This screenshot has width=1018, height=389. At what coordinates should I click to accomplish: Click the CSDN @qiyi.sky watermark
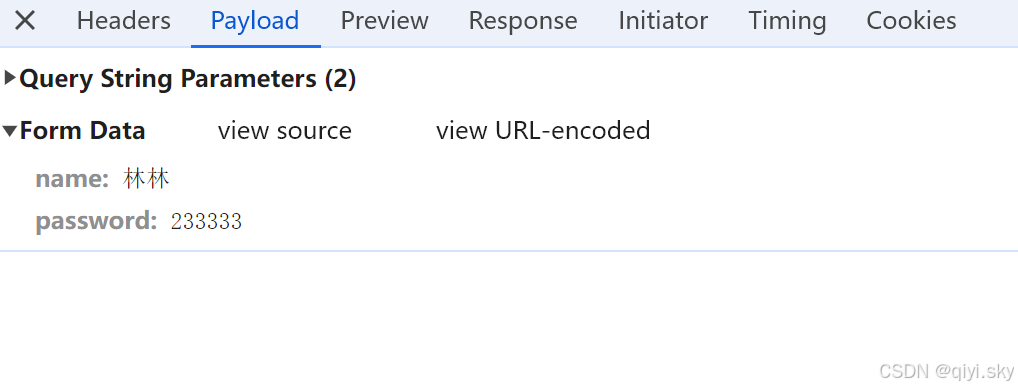[946, 371]
